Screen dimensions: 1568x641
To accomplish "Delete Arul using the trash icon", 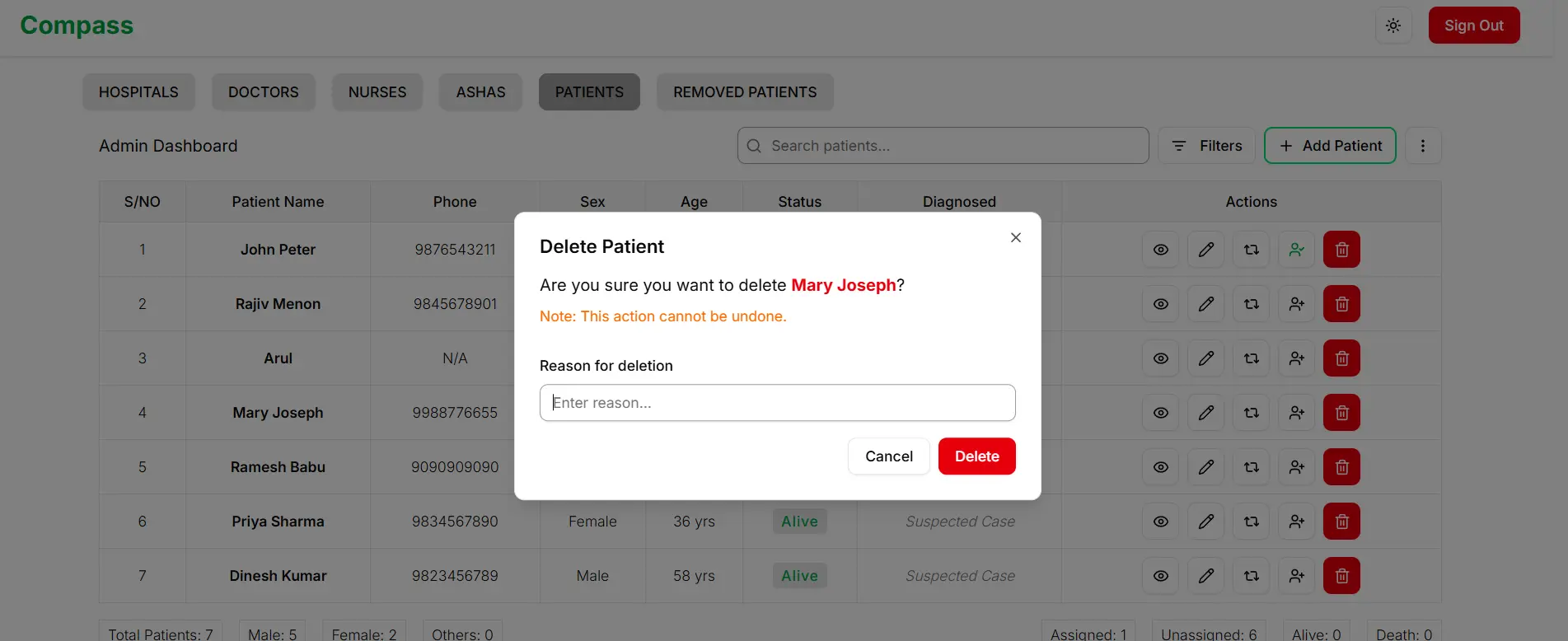I will [1341, 358].
